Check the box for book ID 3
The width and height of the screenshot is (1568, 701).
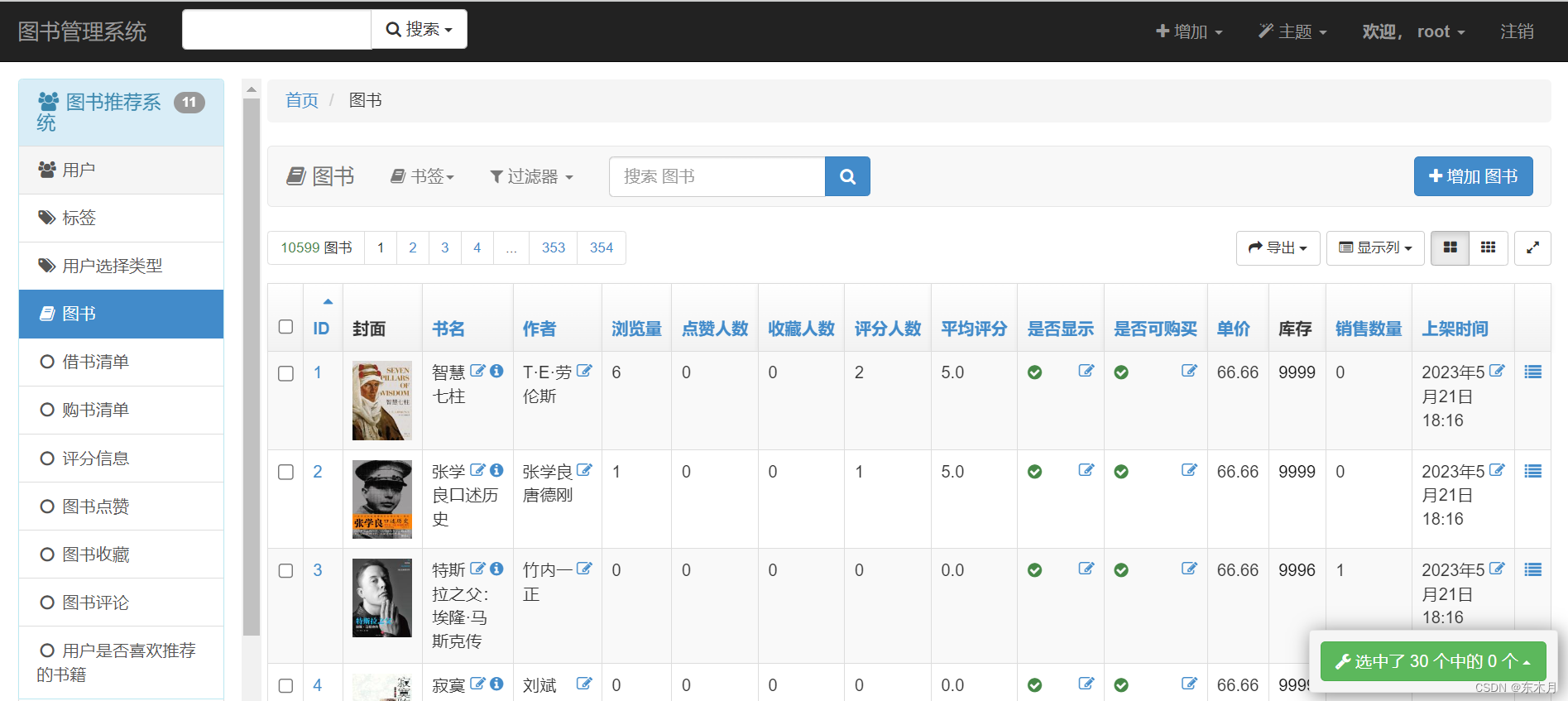point(286,570)
